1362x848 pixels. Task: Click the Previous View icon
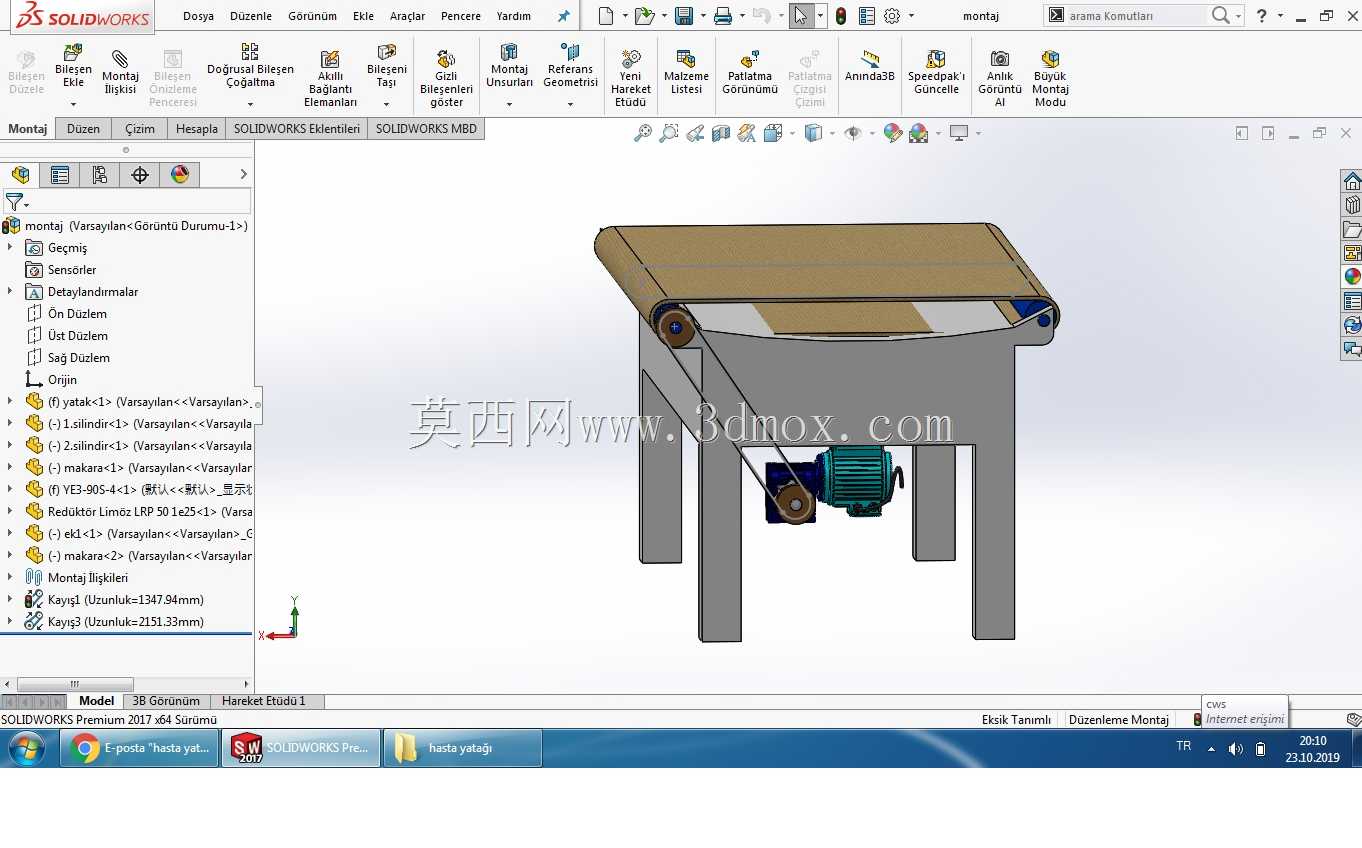695,133
